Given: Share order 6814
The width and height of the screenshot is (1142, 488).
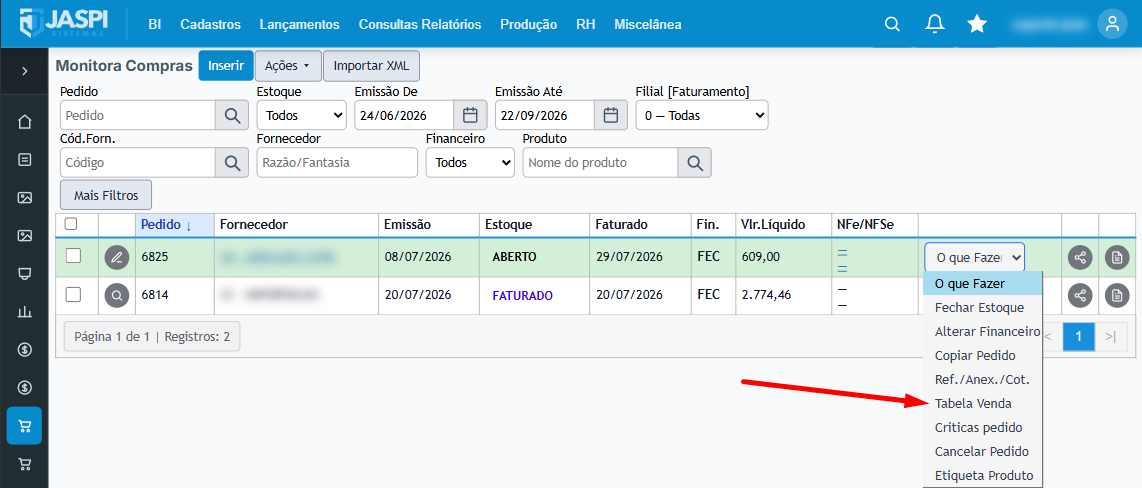Looking at the screenshot, I should pyautogui.click(x=1080, y=295).
